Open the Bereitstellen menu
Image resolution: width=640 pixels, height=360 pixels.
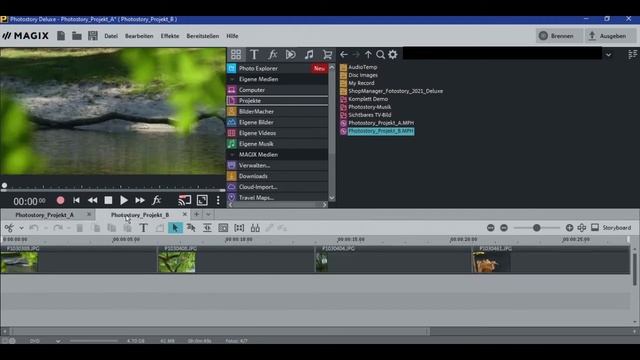point(203,36)
